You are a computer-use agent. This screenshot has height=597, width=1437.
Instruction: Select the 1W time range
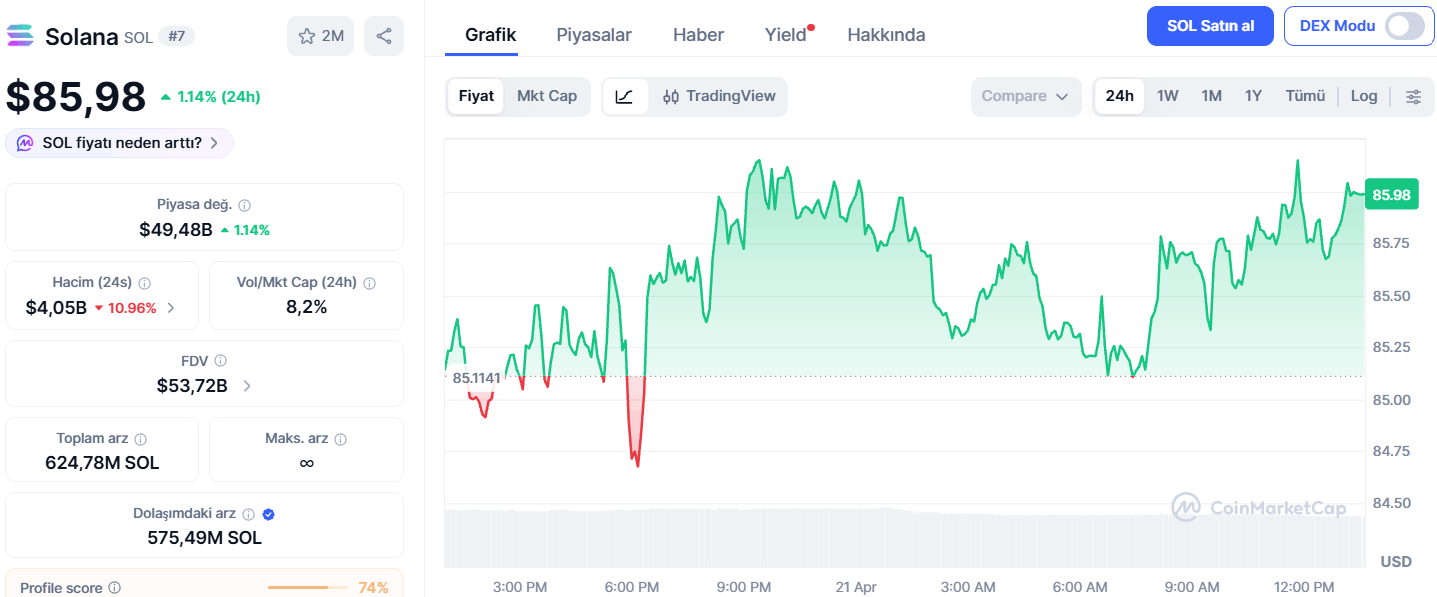point(1168,96)
